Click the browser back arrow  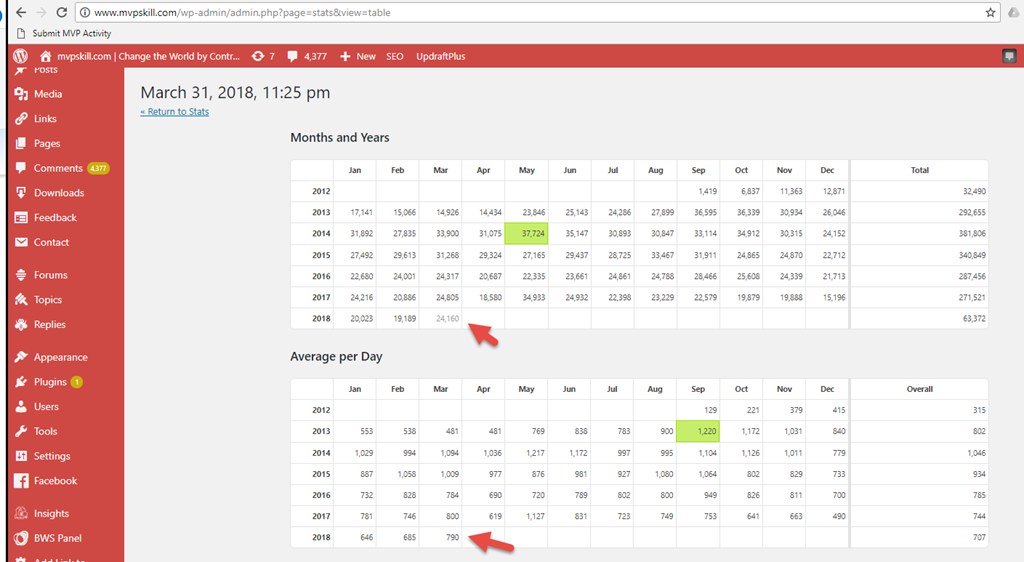tap(21, 12)
